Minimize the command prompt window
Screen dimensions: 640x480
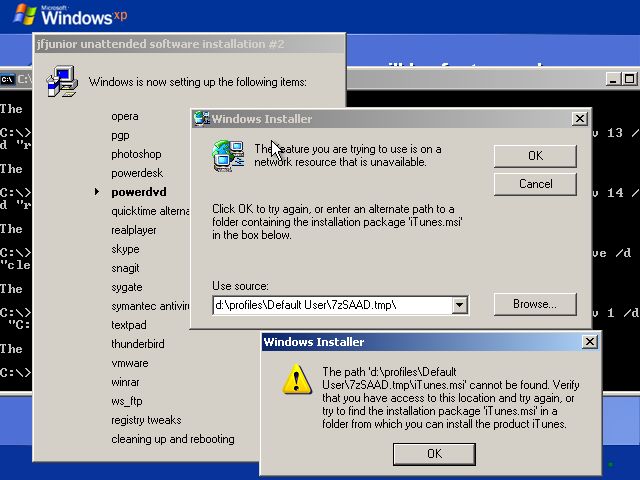pyautogui.click(x=612, y=79)
